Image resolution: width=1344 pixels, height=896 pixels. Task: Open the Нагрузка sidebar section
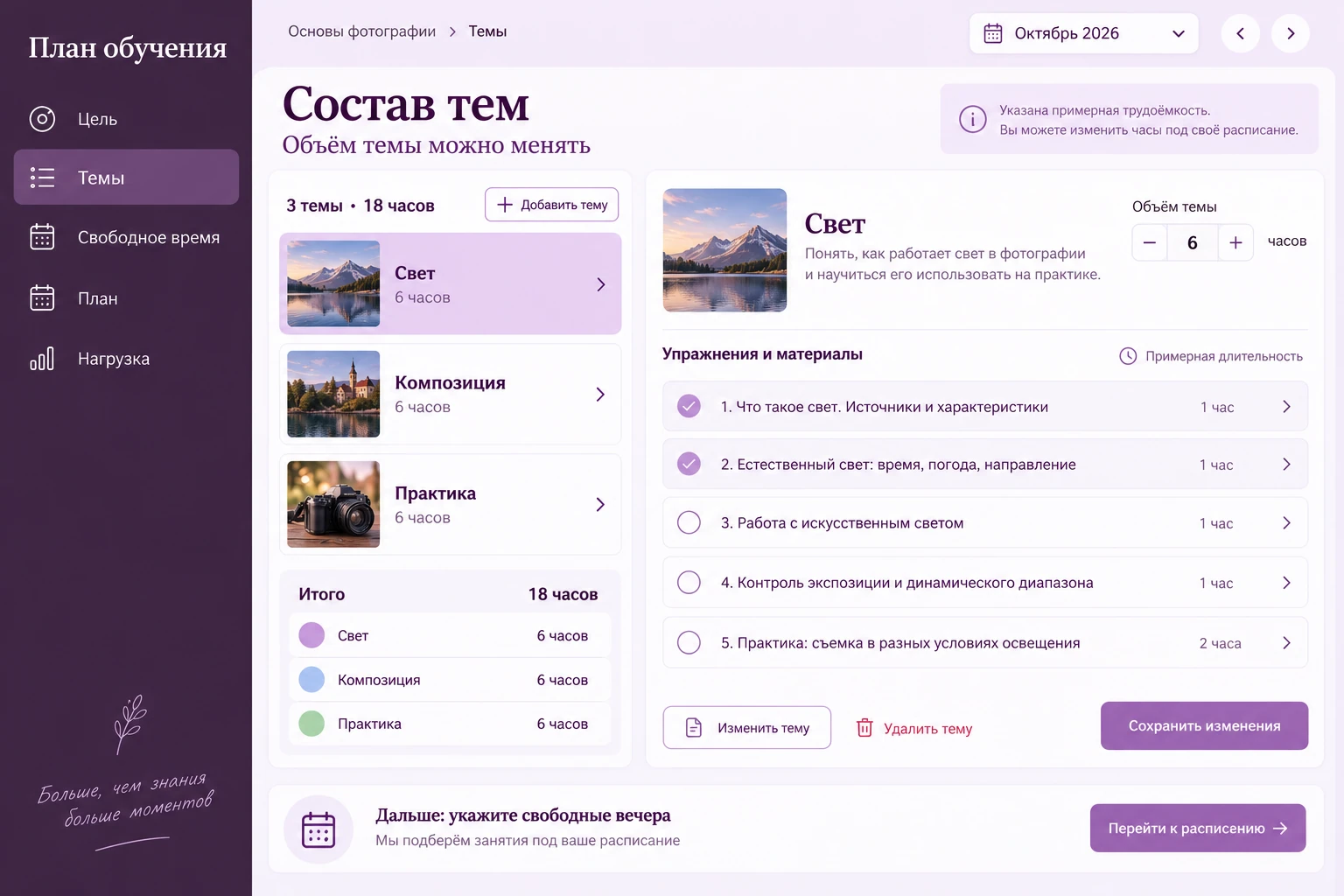[x=126, y=358]
